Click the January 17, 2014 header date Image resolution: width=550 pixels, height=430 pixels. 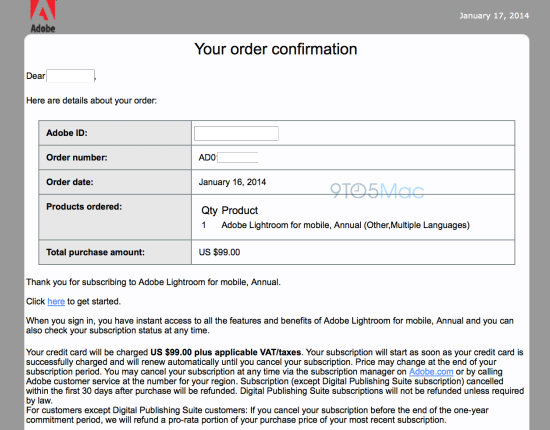(494, 16)
